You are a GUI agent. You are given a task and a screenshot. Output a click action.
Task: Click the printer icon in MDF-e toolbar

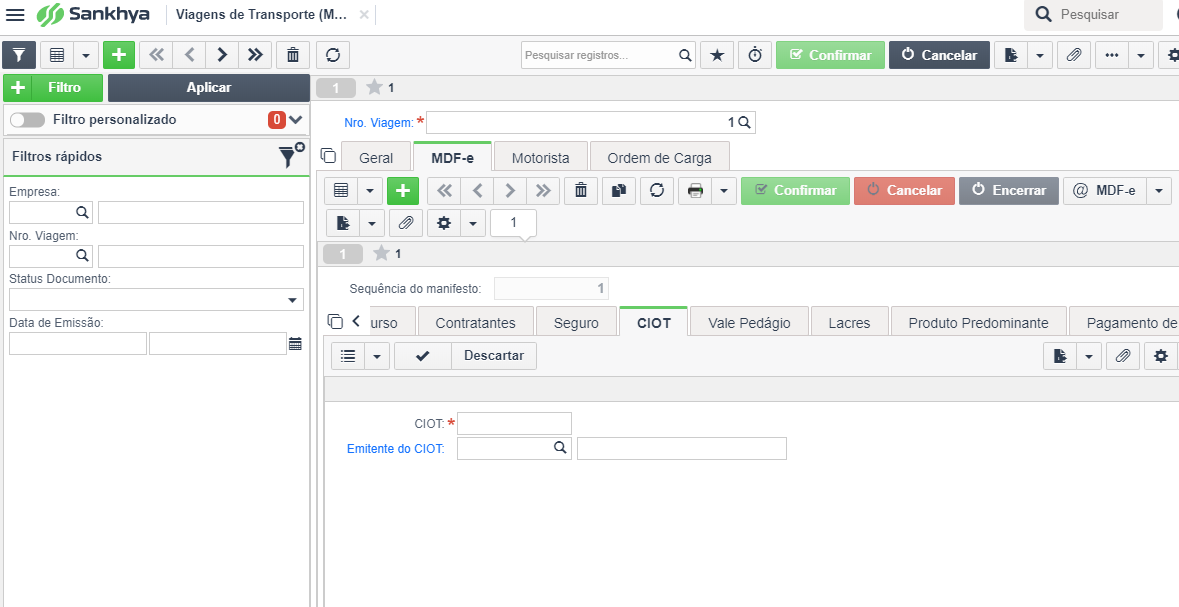pyautogui.click(x=695, y=191)
